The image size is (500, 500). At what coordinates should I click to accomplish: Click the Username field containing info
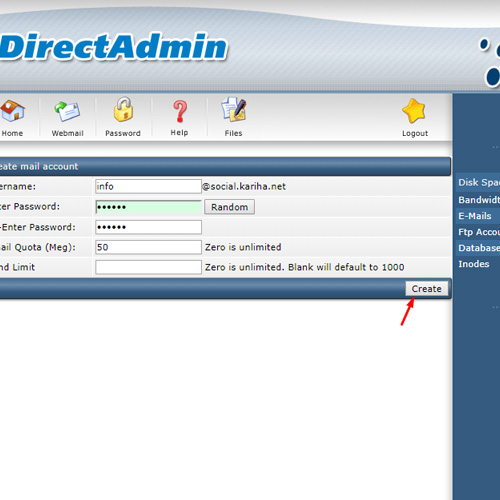click(148, 186)
